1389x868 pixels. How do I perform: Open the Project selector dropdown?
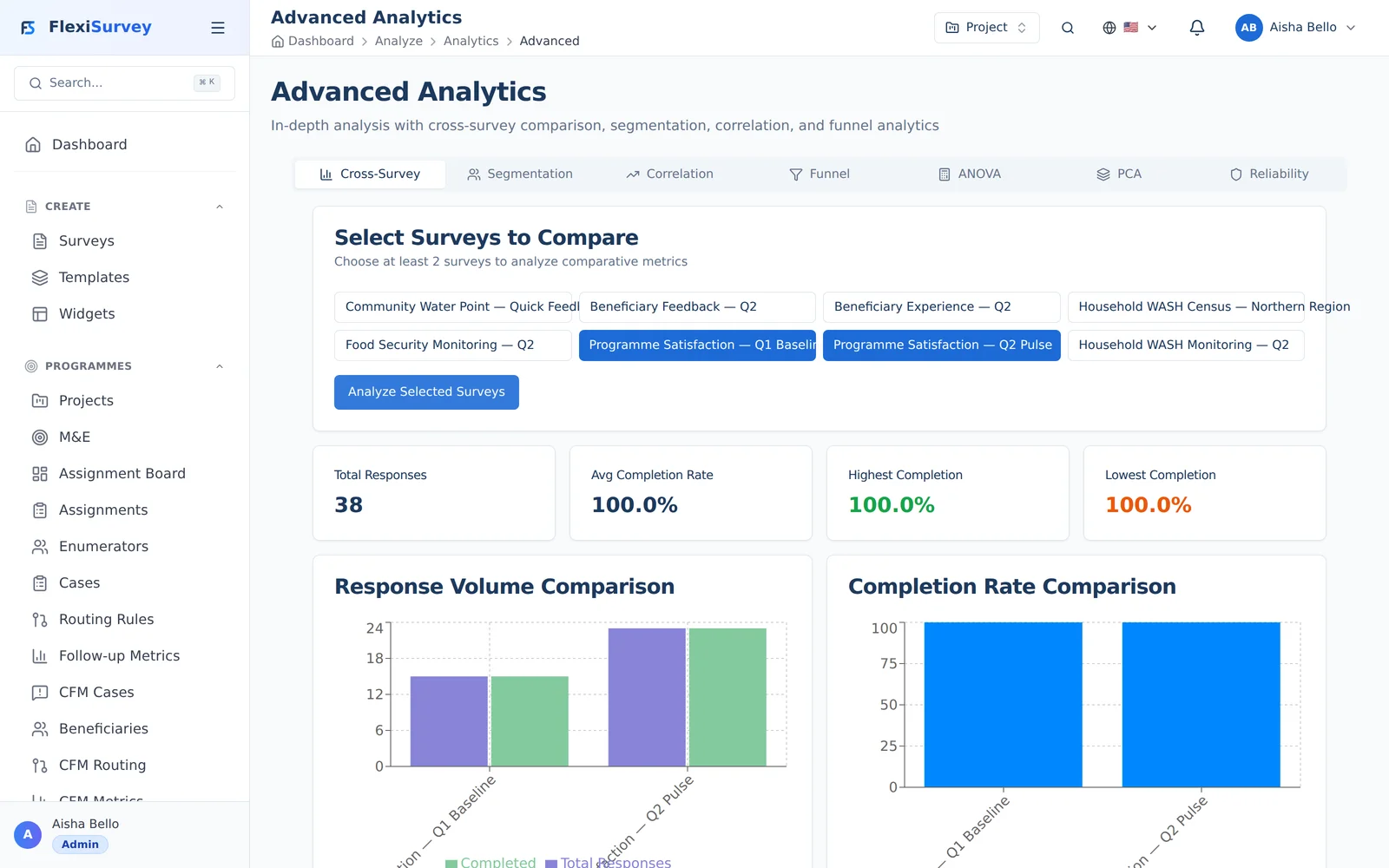987,28
